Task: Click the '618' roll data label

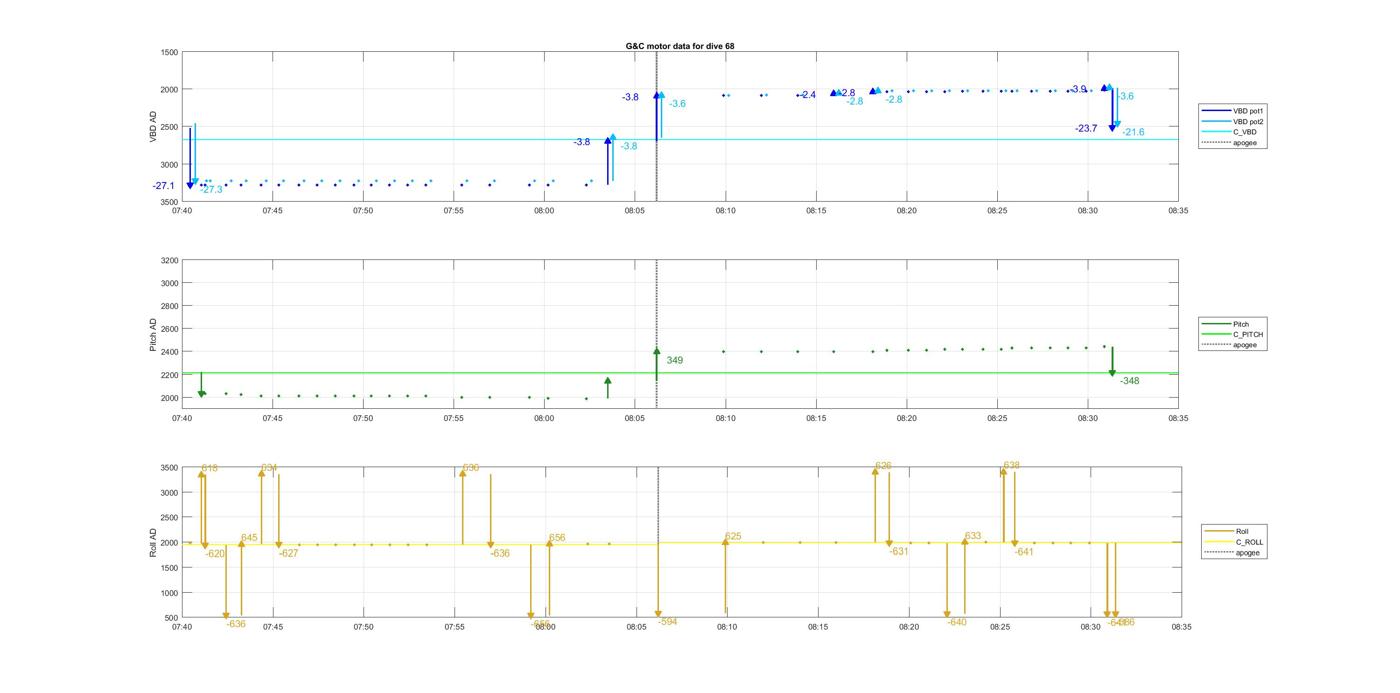Action: tap(209, 468)
